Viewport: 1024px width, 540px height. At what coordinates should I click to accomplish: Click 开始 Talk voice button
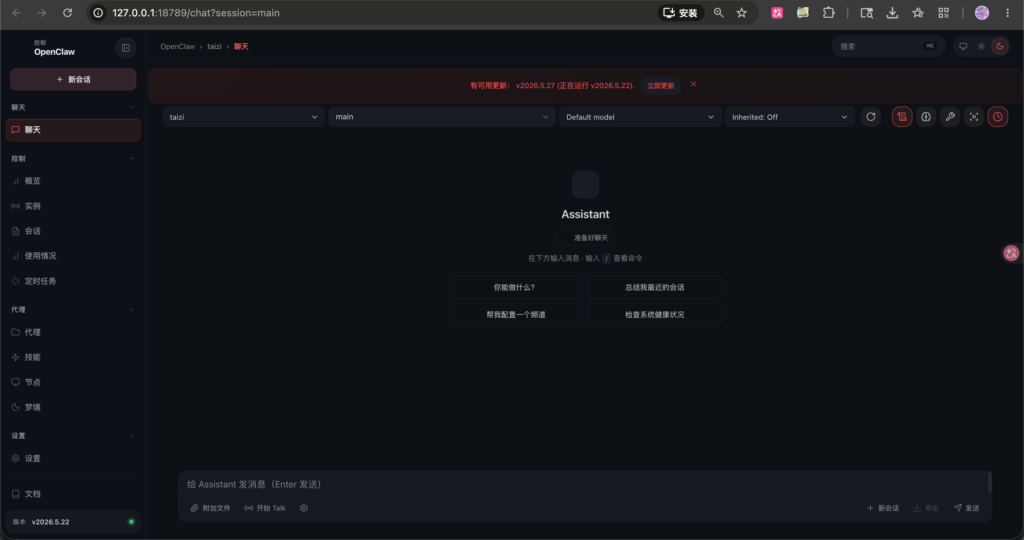(265, 508)
